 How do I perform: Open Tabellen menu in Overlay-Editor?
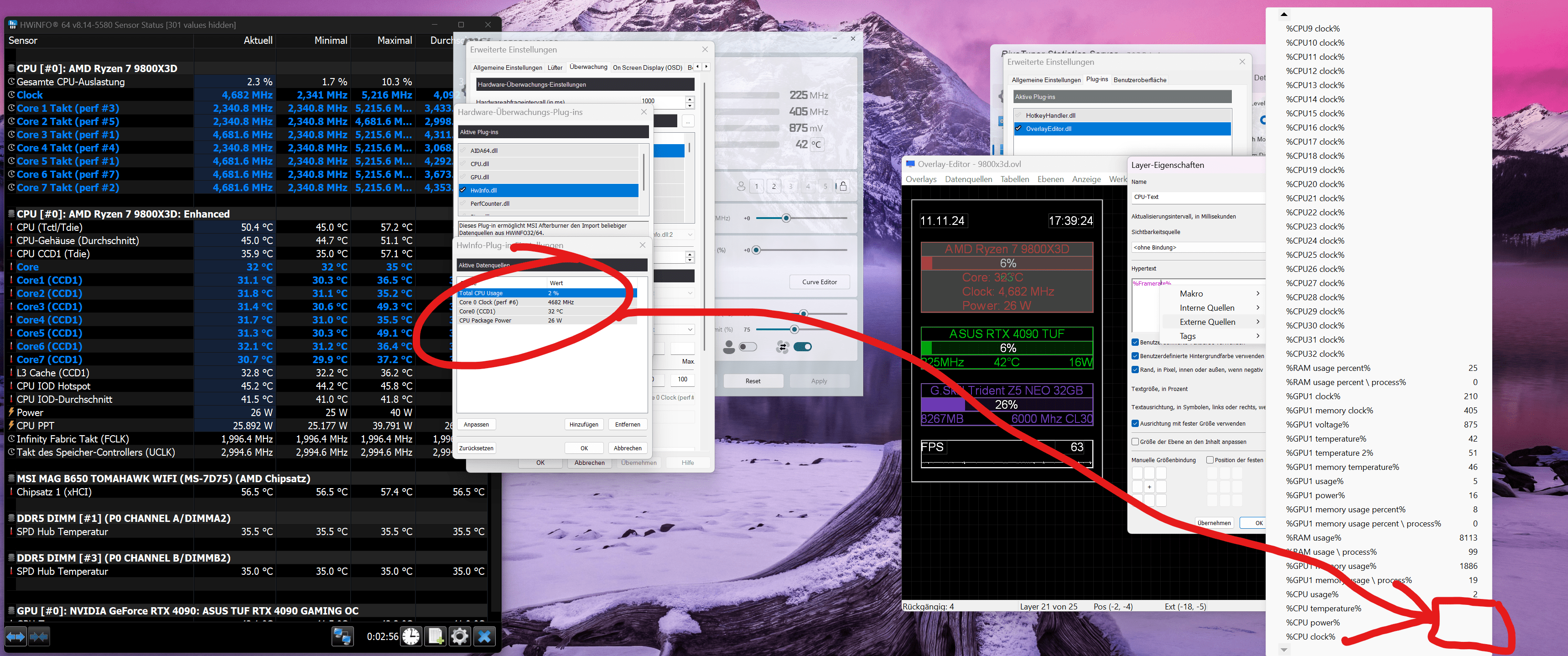coord(1015,179)
